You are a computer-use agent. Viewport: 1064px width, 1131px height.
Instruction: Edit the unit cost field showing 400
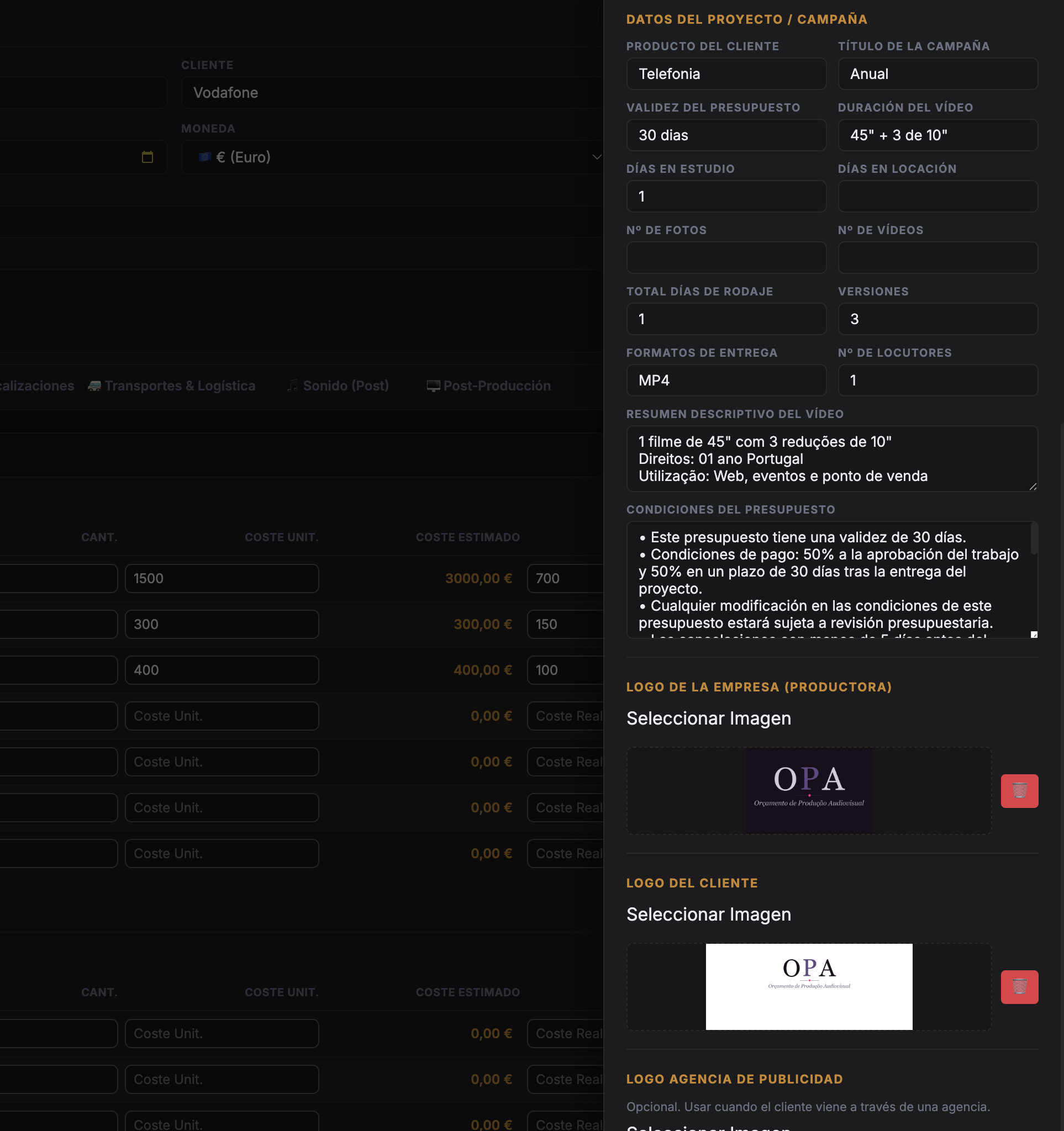click(222, 670)
